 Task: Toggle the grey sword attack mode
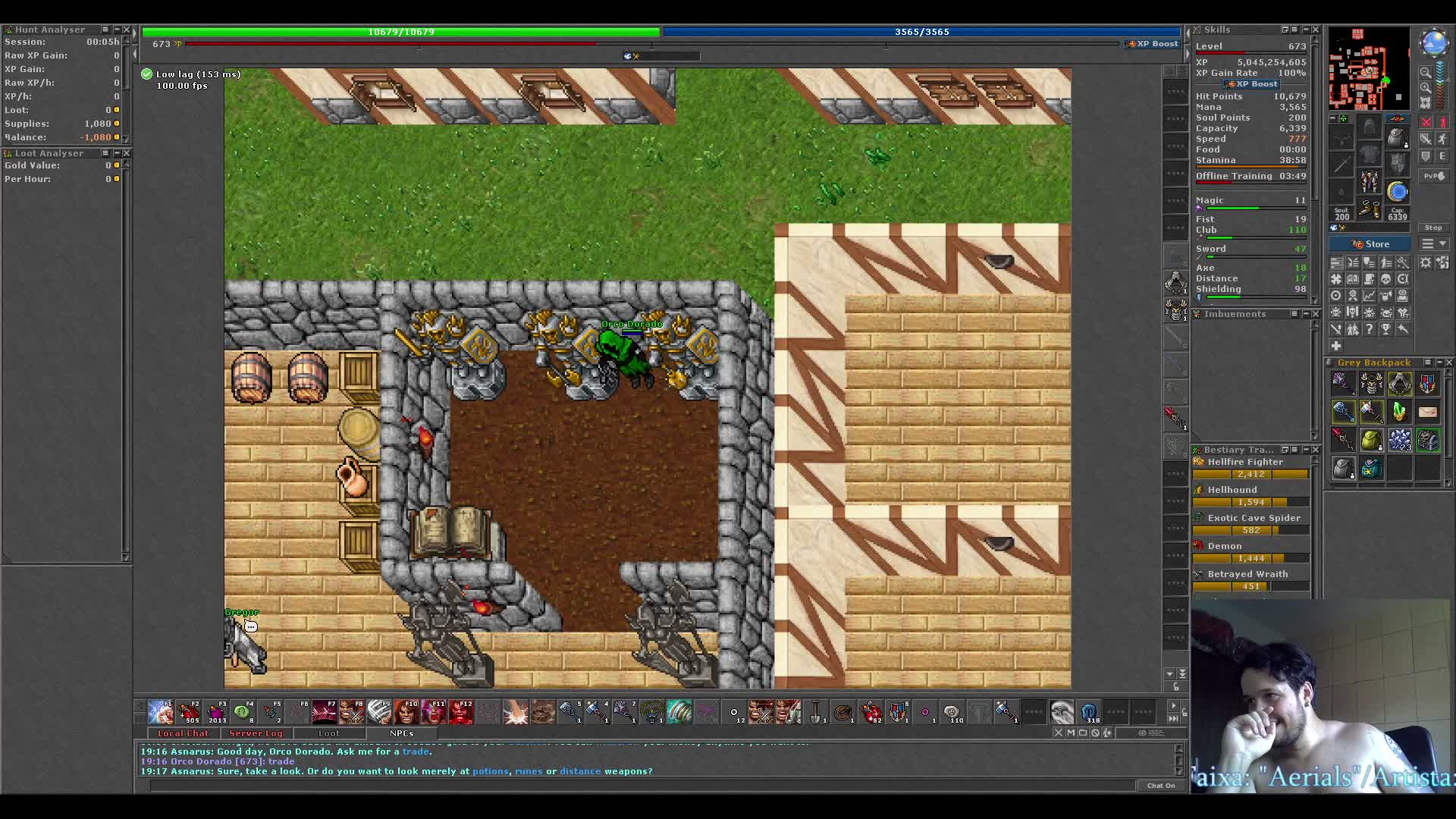[x=1426, y=139]
